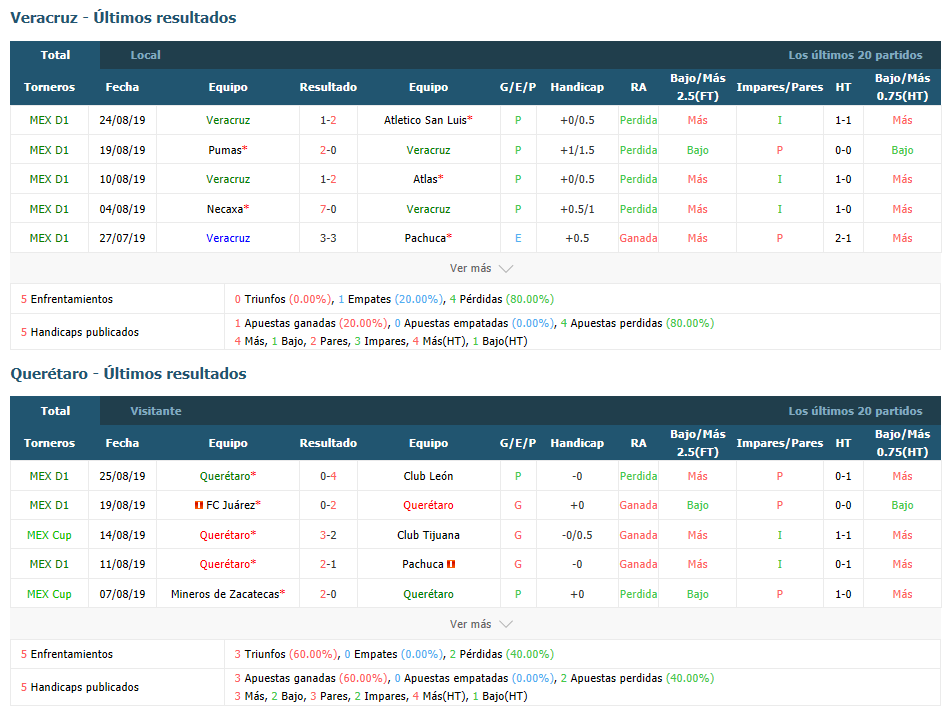Click the 3-2 result against Club Tijuana
The image size is (948, 710).
point(328,535)
